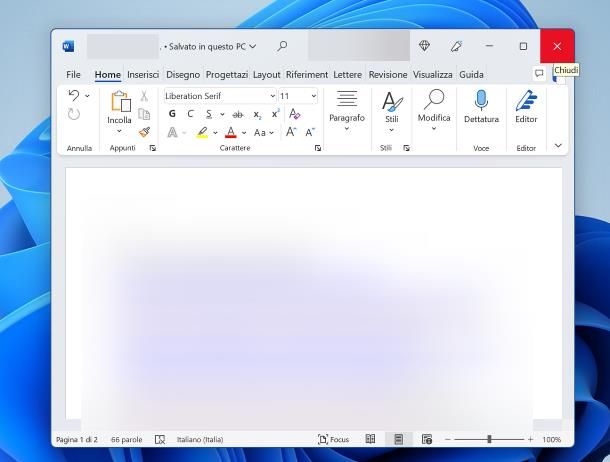Click the undo arrow icon
610x462 pixels.
(74, 96)
